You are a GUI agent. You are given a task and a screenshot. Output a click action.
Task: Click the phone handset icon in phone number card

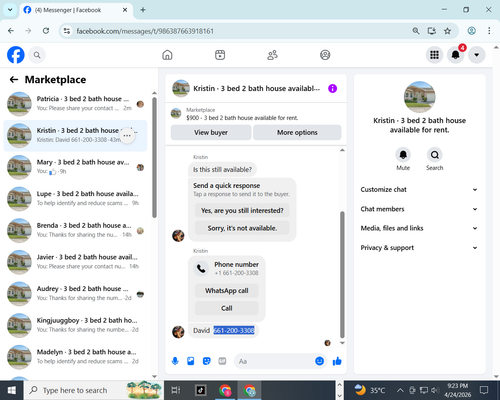coord(201,268)
